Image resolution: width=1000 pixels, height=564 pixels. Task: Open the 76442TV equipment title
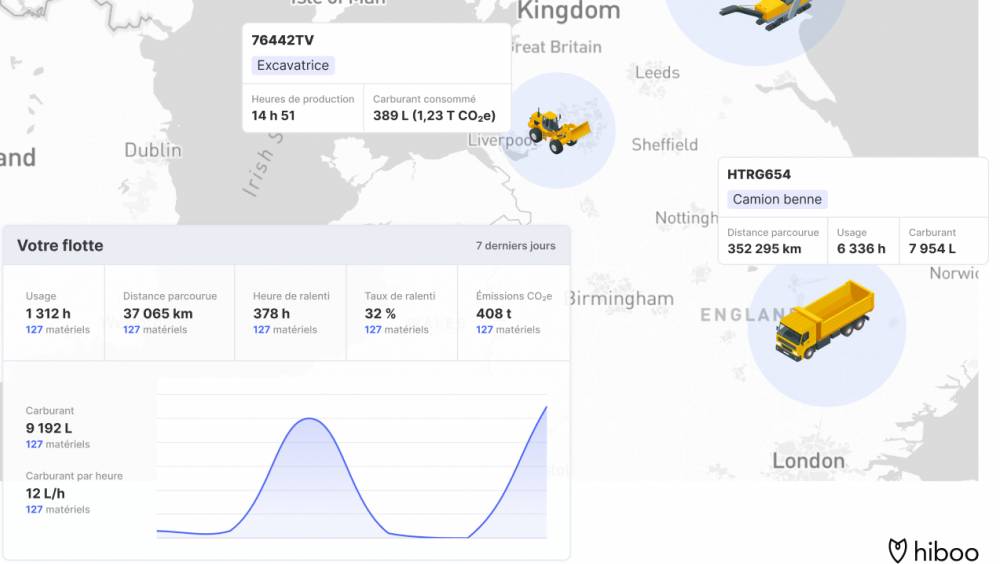[282, 41]
